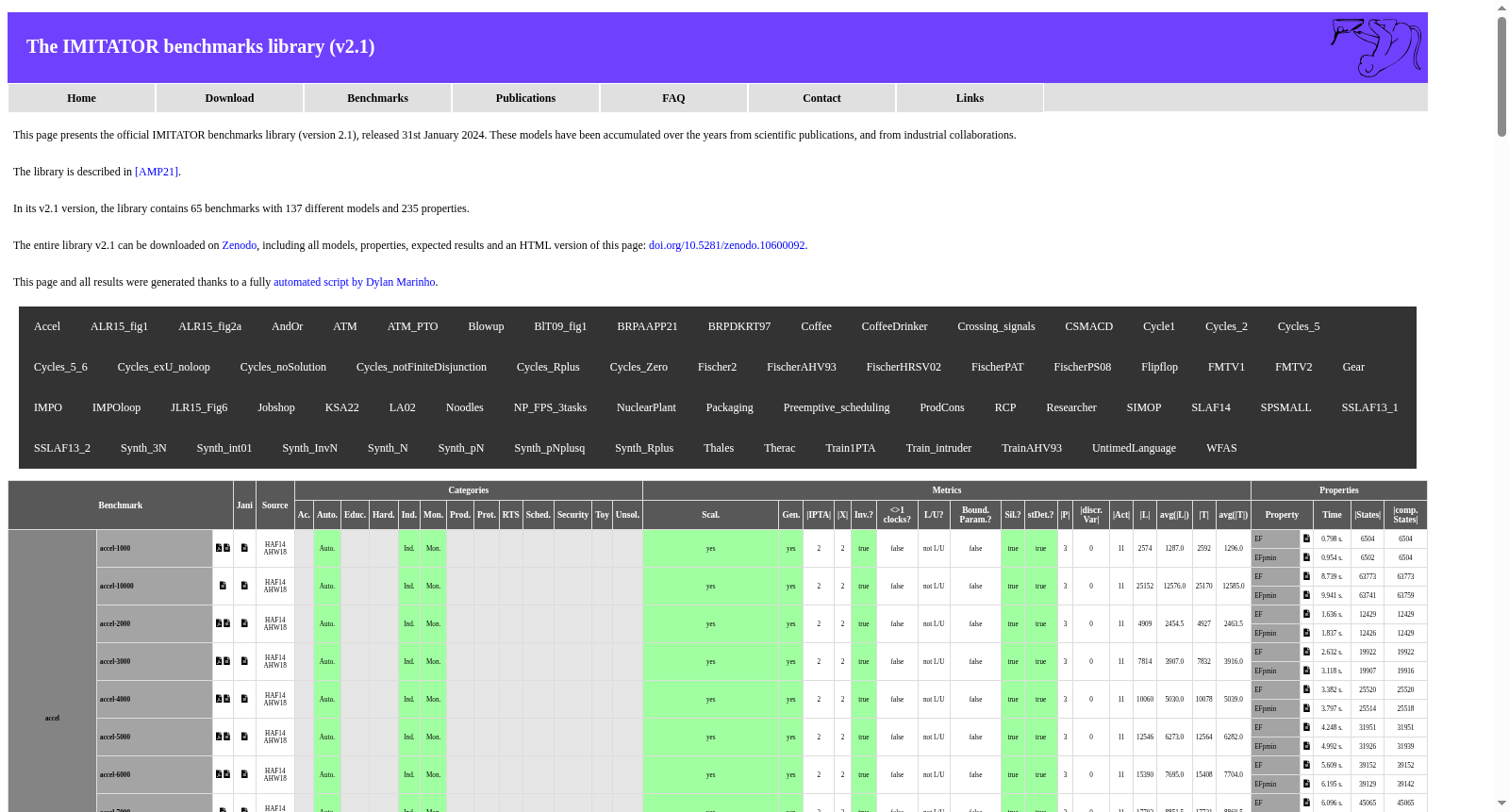Open the model file icon for accel-3000
Image resolution: width=1509 pixels, height=812 pixels.
pos(227,661)
